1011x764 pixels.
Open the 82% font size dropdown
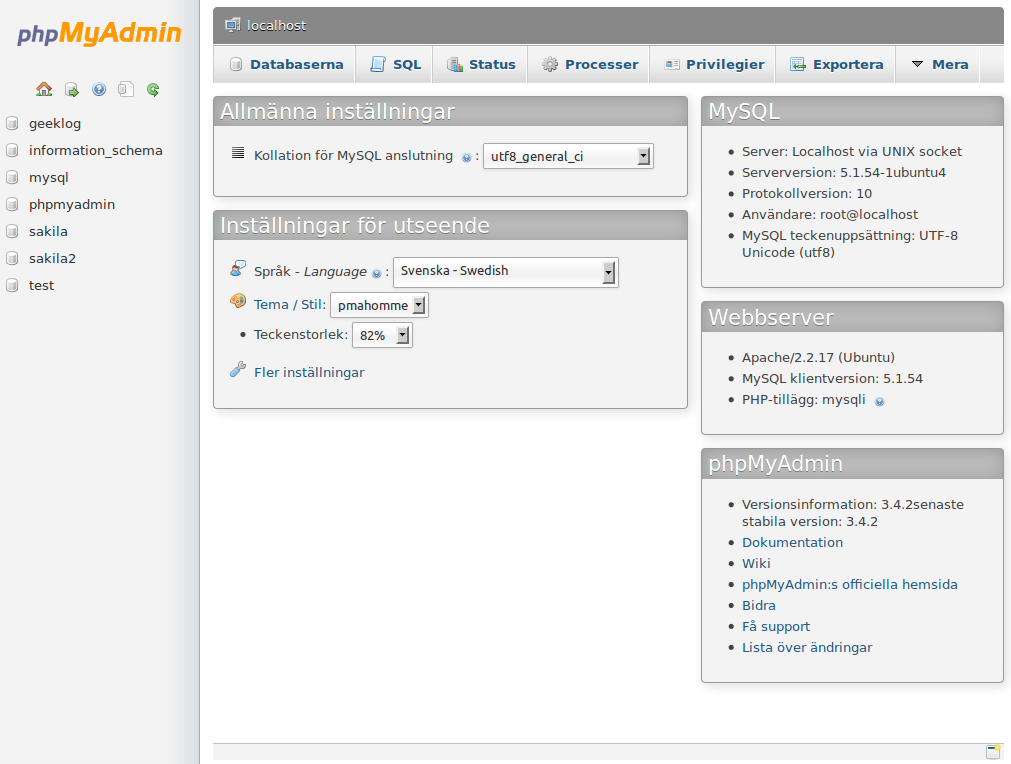coord(382,335)
